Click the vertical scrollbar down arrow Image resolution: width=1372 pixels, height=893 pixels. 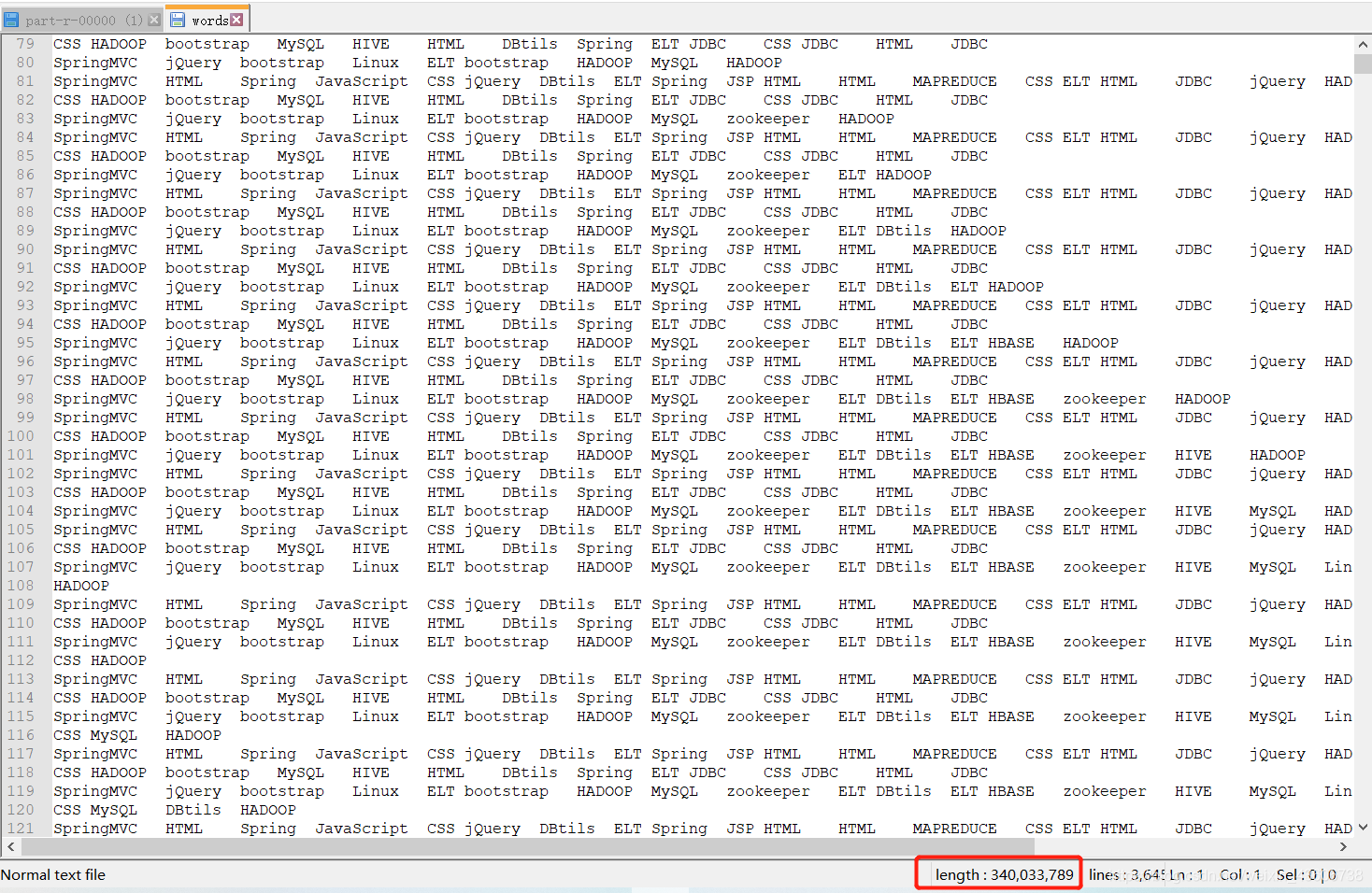1363,828
